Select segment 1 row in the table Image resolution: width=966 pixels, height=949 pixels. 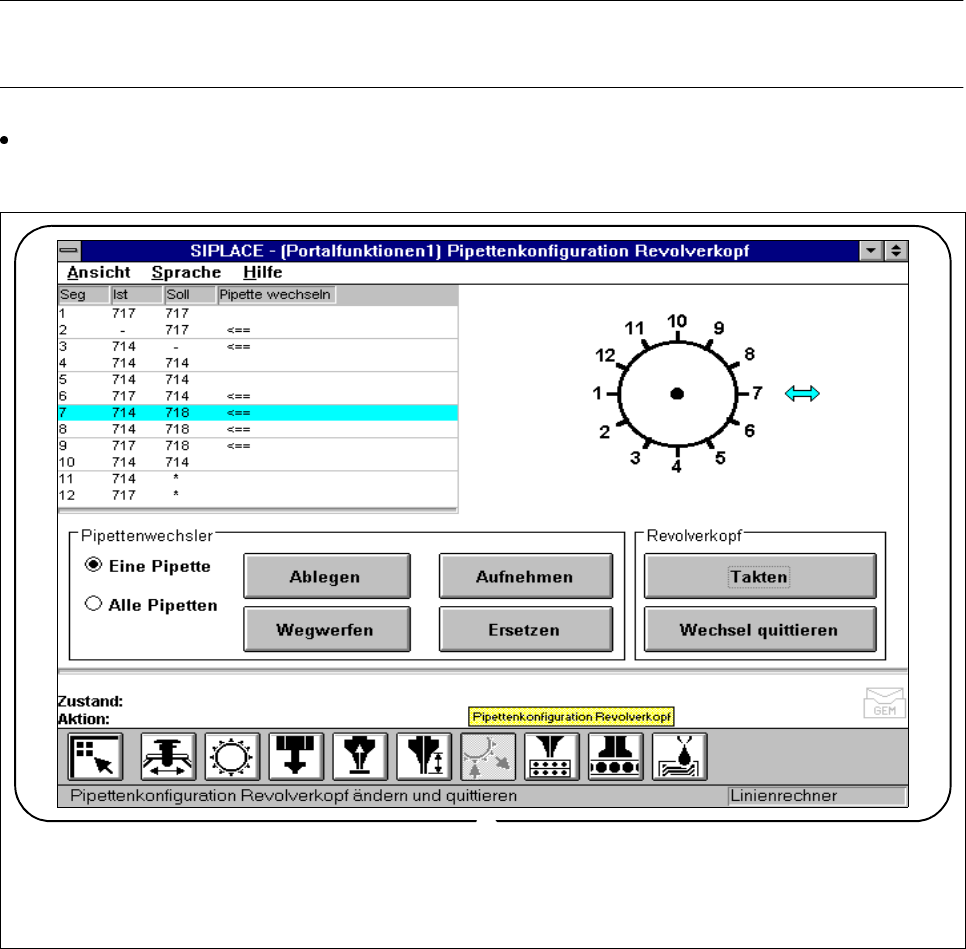[258, 313]
